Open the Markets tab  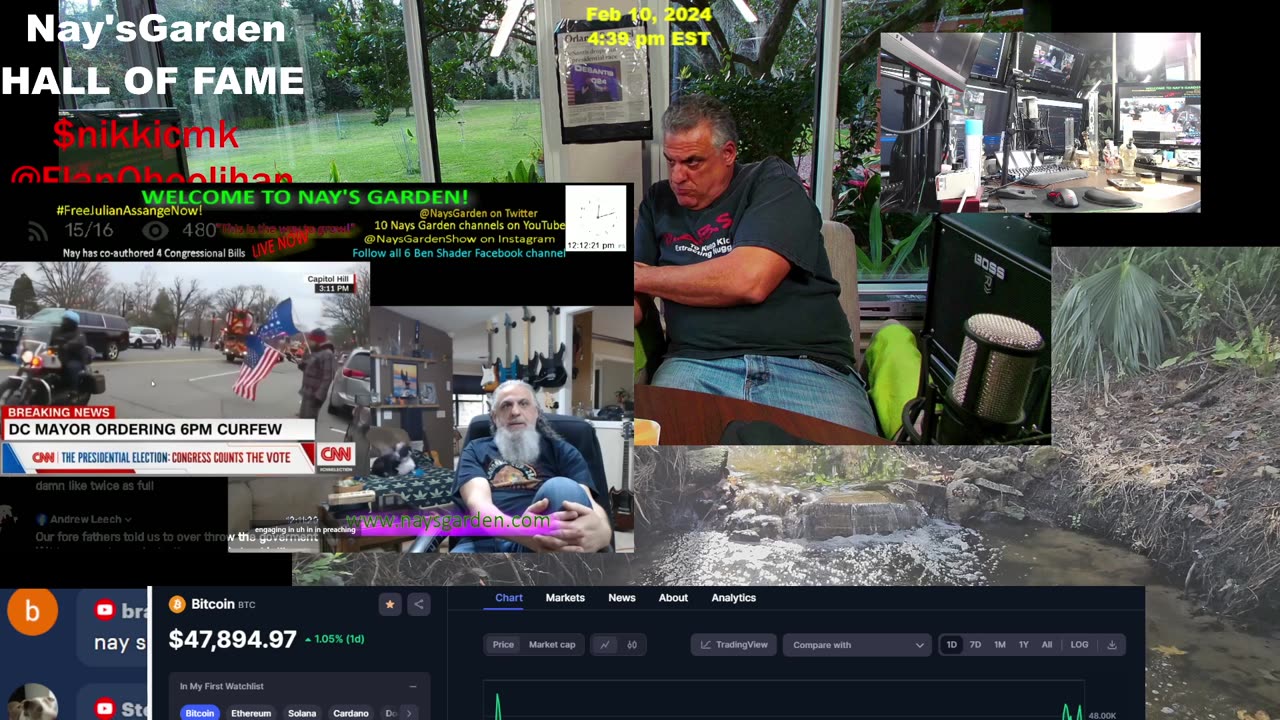pos(565,598)
